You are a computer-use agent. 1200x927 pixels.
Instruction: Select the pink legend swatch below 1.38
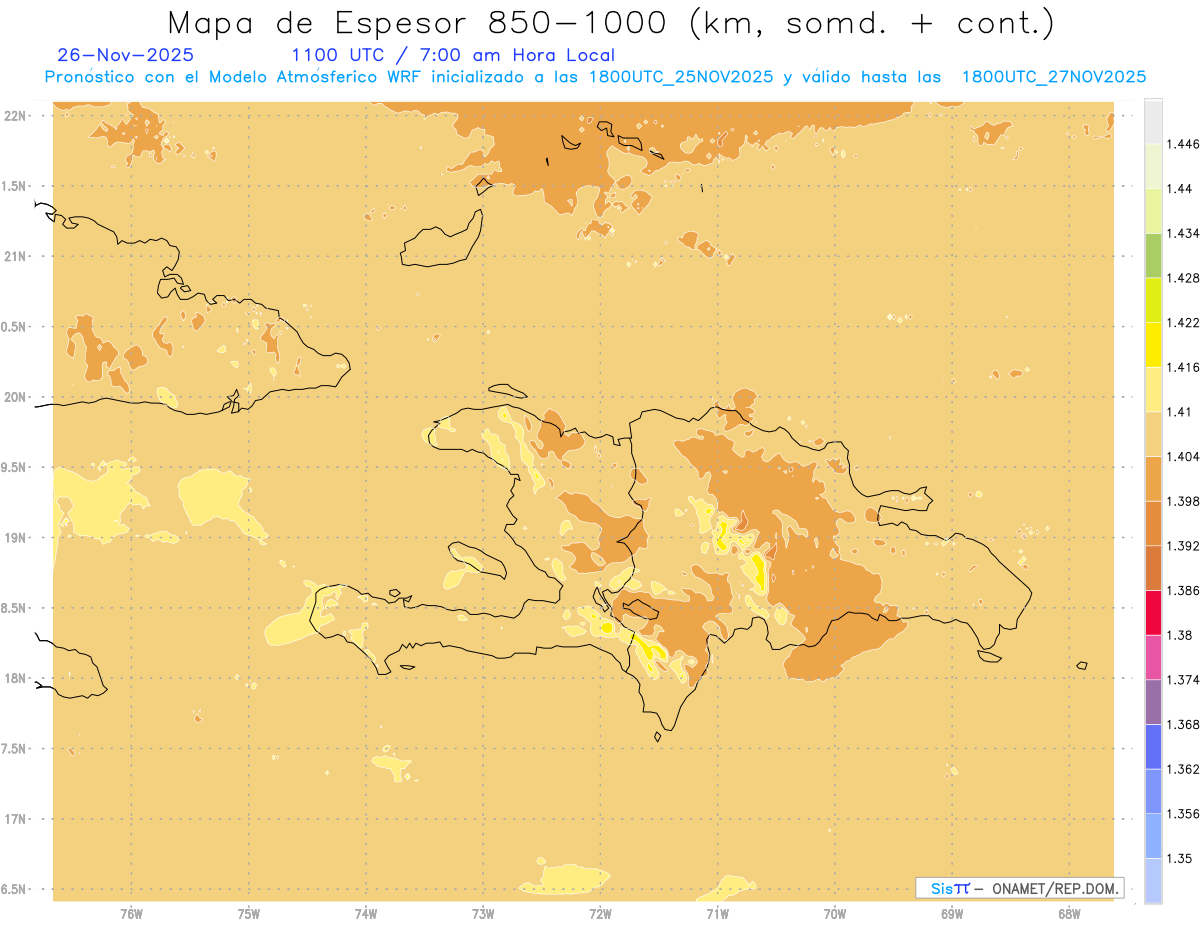[x=1153, y=658]
